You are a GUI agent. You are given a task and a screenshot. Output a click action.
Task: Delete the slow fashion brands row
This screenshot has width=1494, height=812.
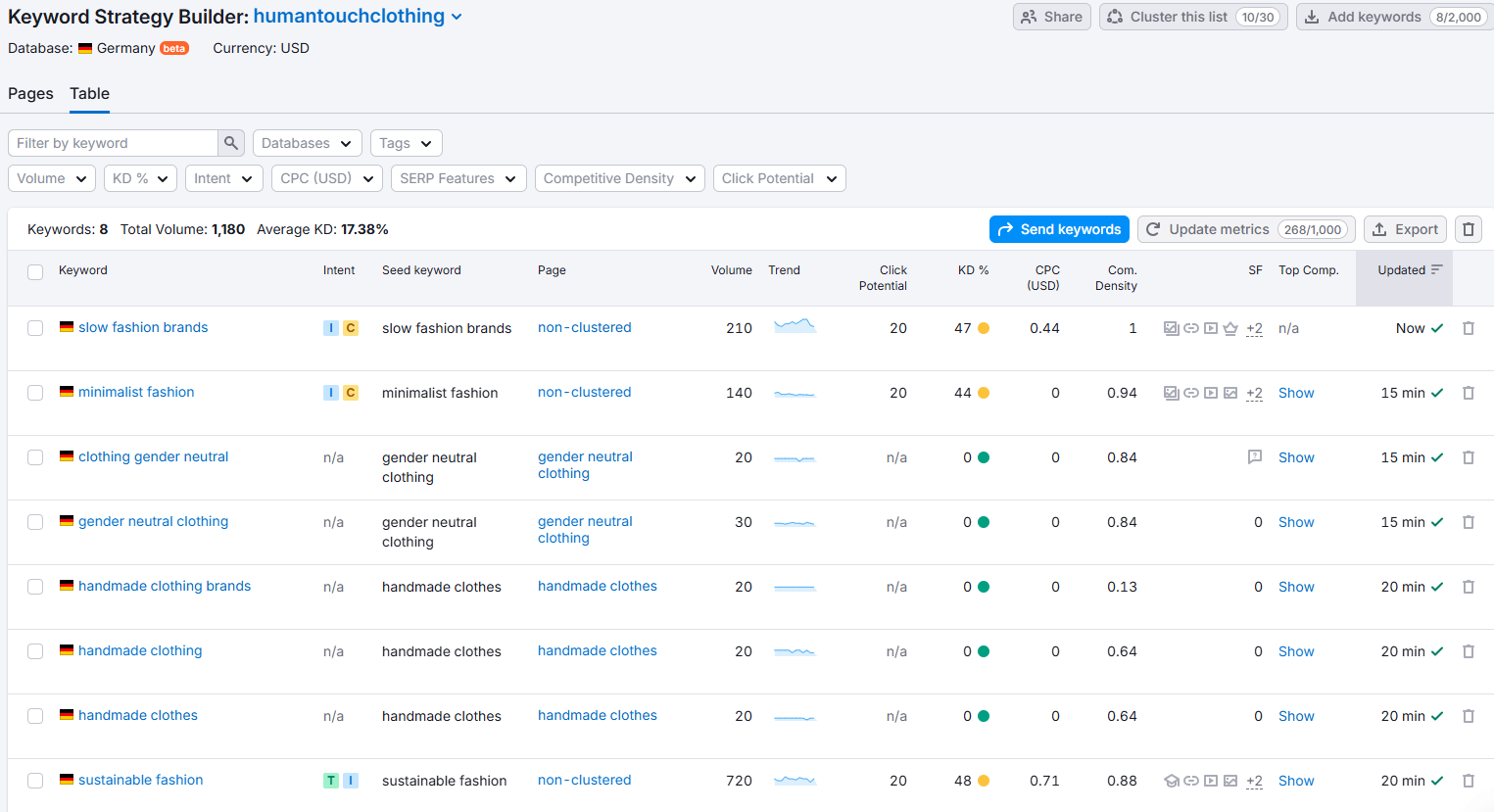(x=1468, y=328)
